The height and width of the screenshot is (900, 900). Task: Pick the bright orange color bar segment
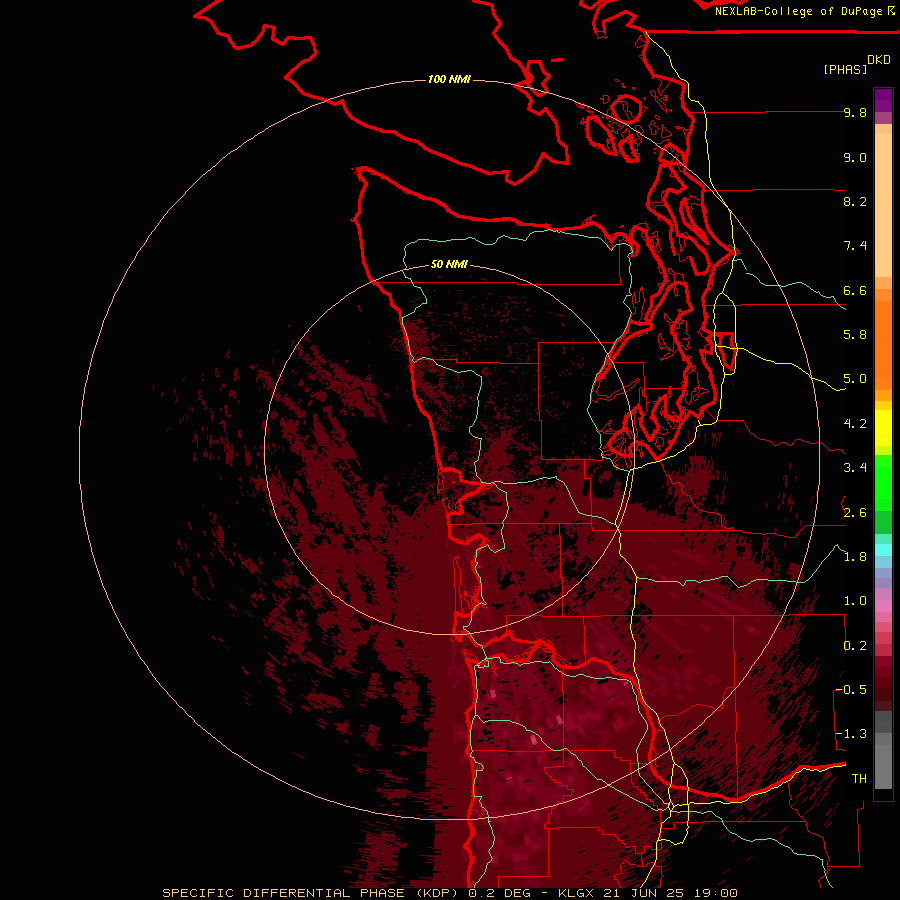tap(883, 344)
